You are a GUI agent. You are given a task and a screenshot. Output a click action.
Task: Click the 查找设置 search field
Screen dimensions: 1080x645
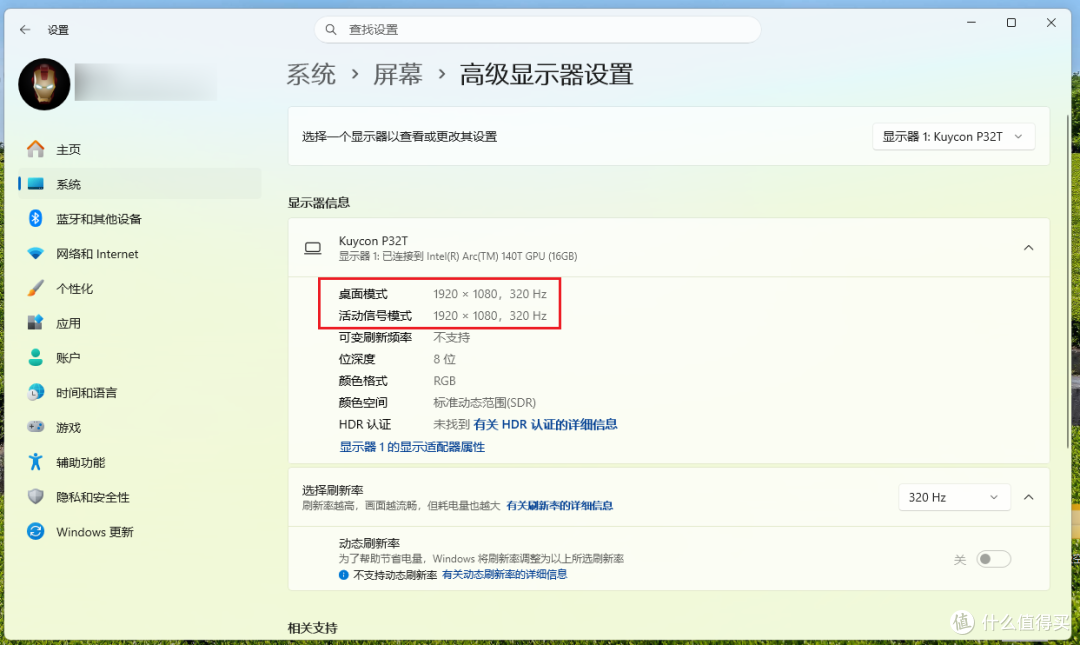538,30
